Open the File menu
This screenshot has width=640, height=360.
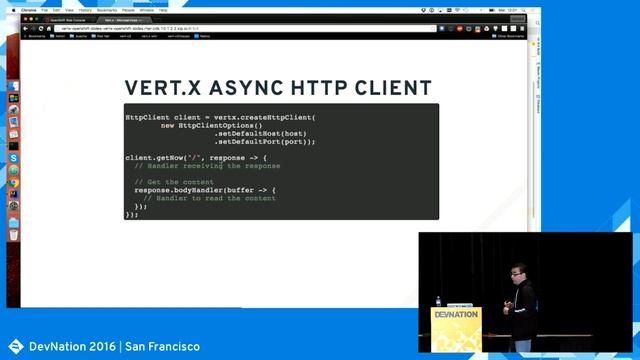tap(44, 10)
